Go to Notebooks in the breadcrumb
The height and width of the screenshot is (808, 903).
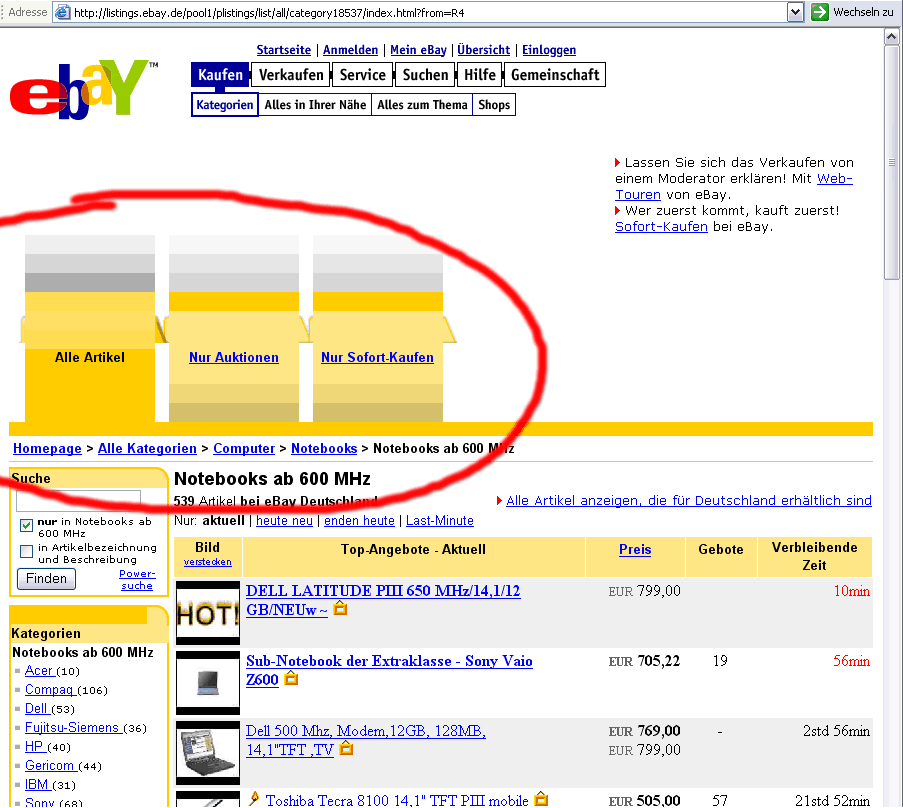click(x=324, y=448)
